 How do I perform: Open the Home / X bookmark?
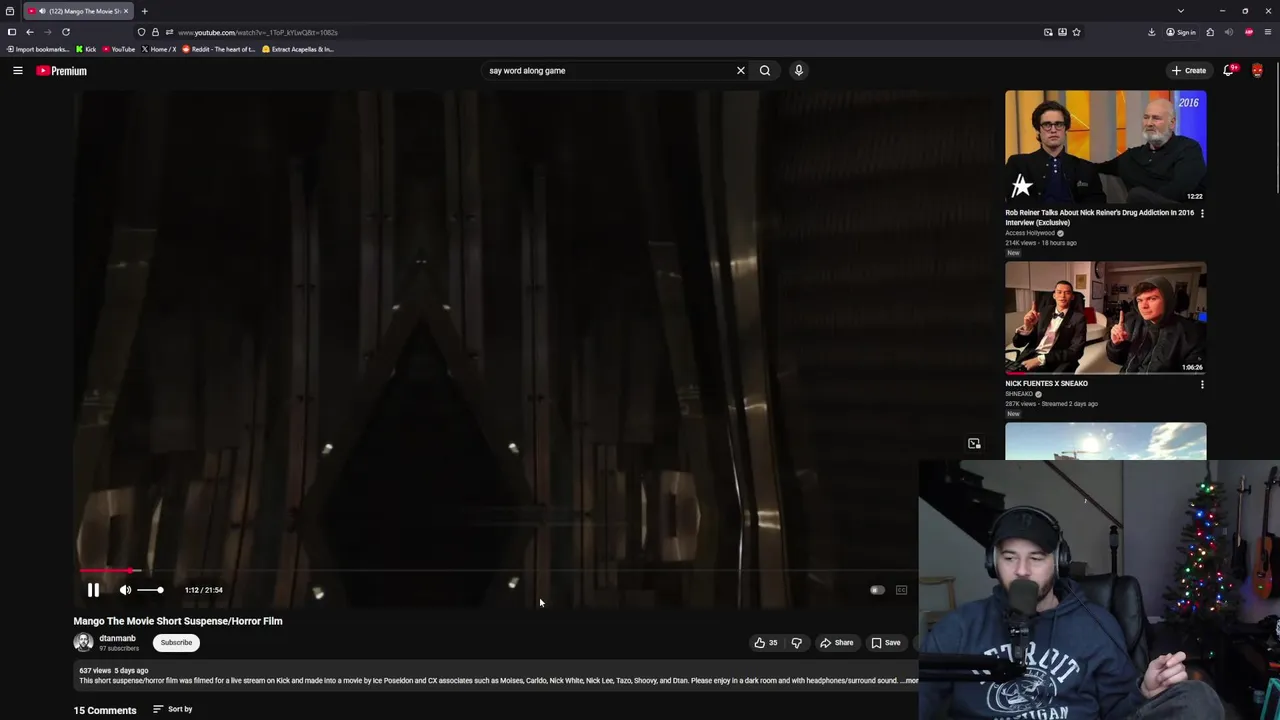159,49
